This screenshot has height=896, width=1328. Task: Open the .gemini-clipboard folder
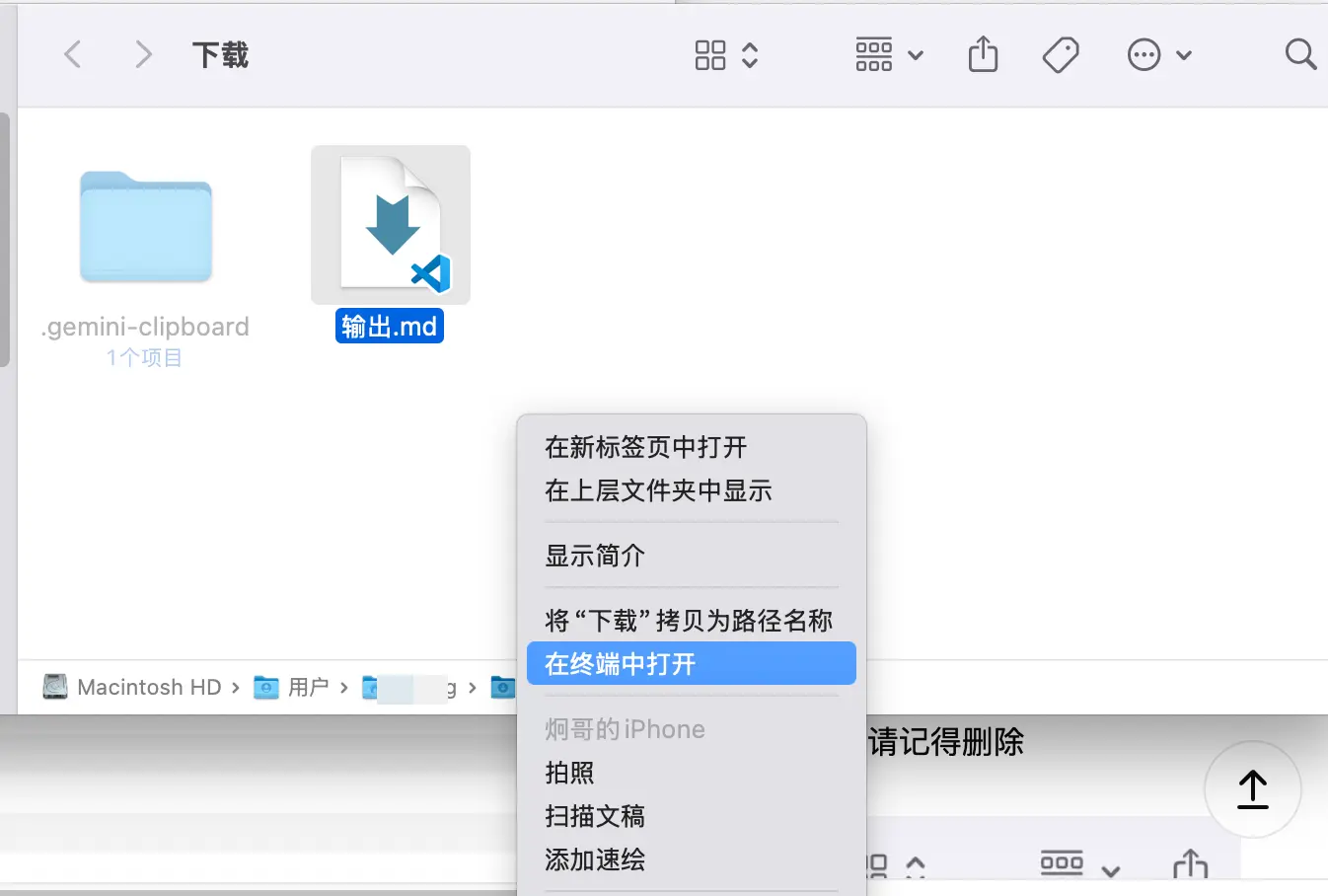point(146,229)
